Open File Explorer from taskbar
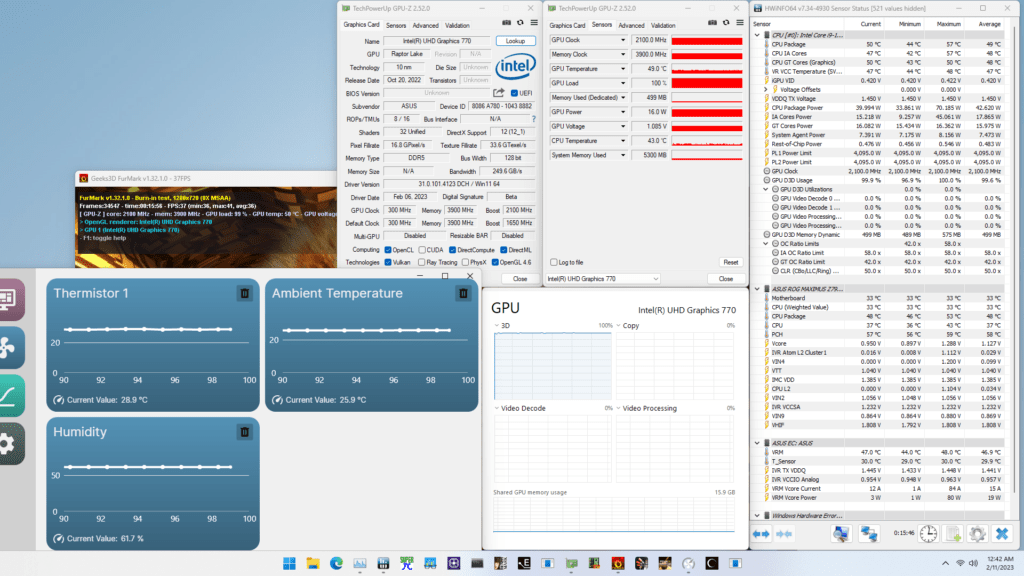 coord(313,564)
